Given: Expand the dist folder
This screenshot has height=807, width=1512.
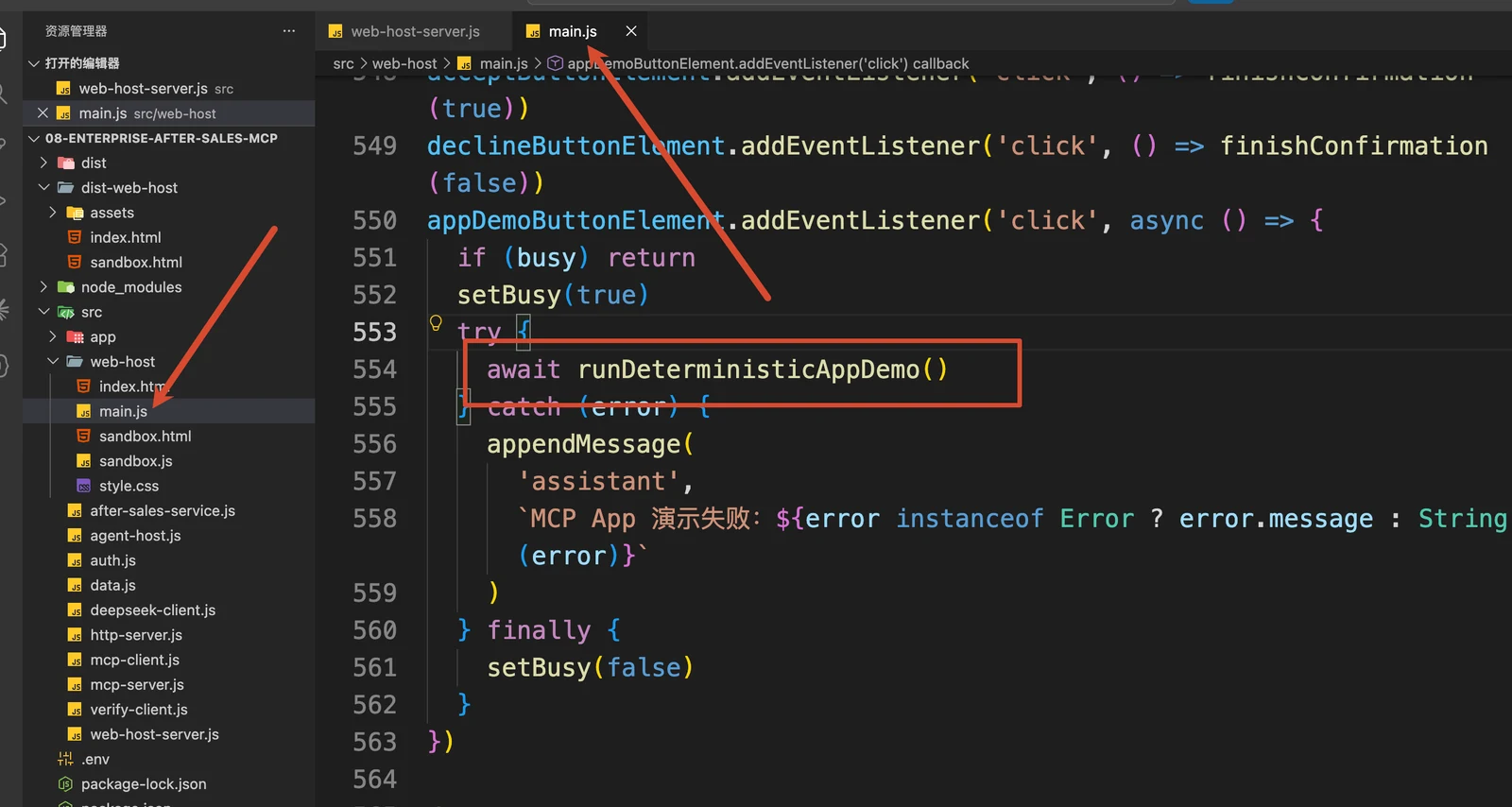Looking at the screenshot, I should (43, 163).
